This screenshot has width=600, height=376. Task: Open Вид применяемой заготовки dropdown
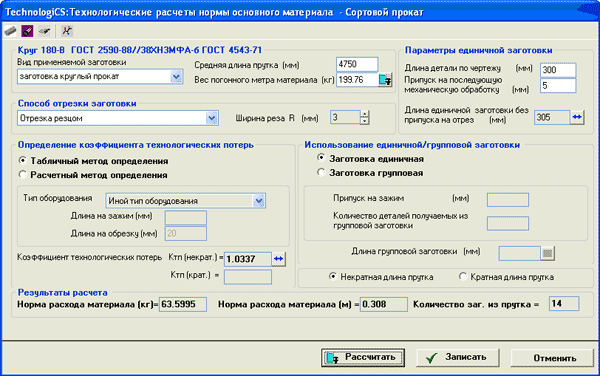pyautogui.click(x=176, y=77)
